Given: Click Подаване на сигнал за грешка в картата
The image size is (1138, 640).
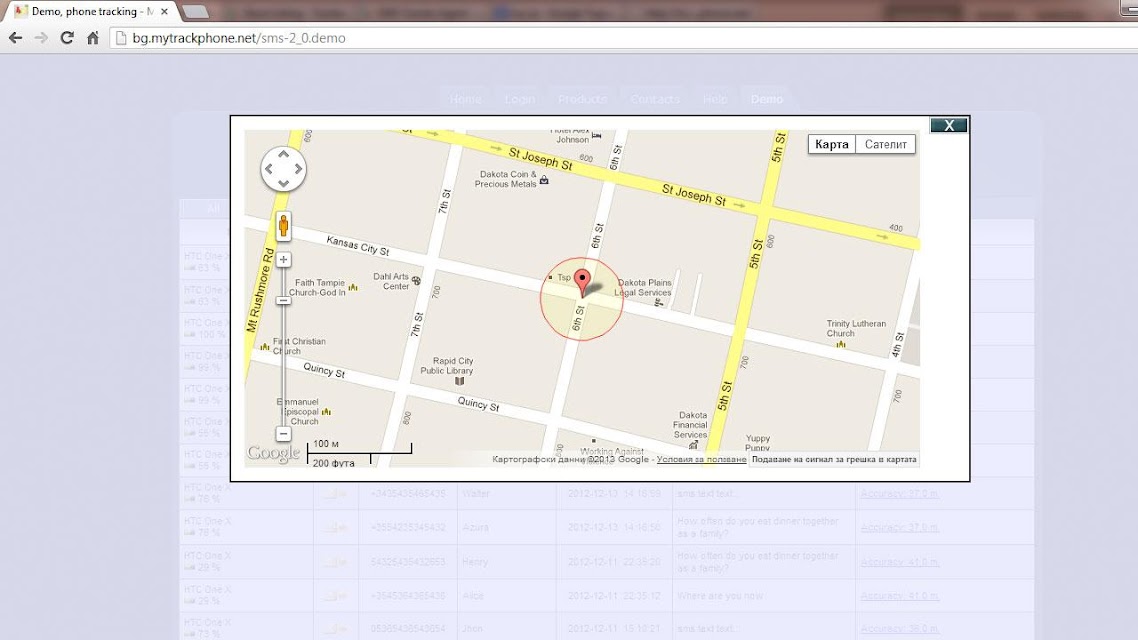Looking at the screenshot, I should (834, 459).
